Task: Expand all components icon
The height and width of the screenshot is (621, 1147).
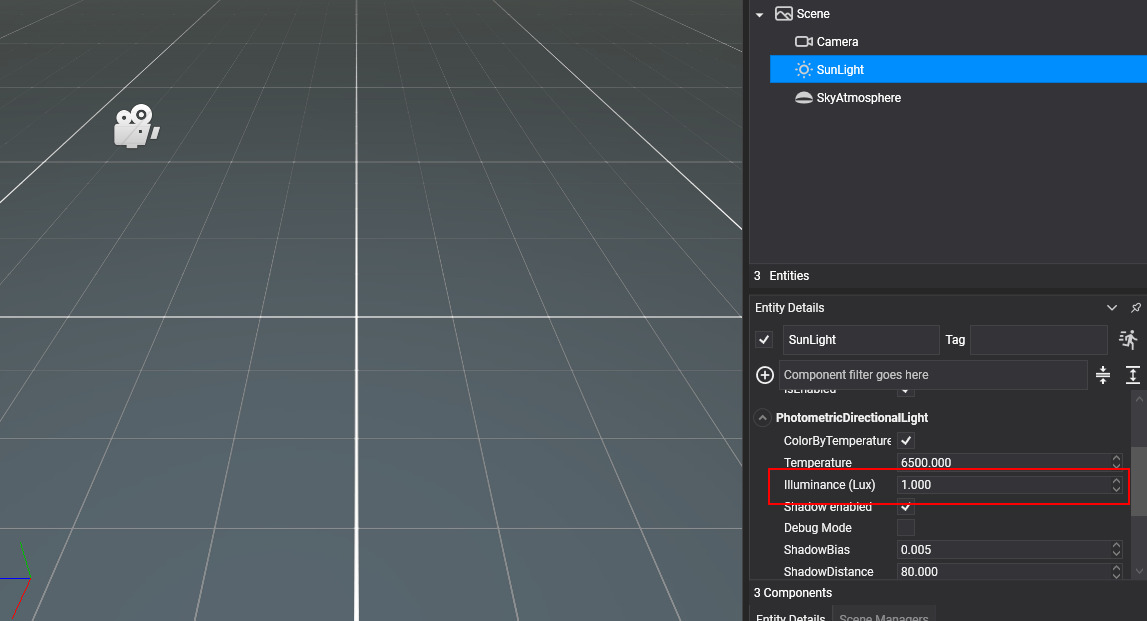Action: 1133,375
